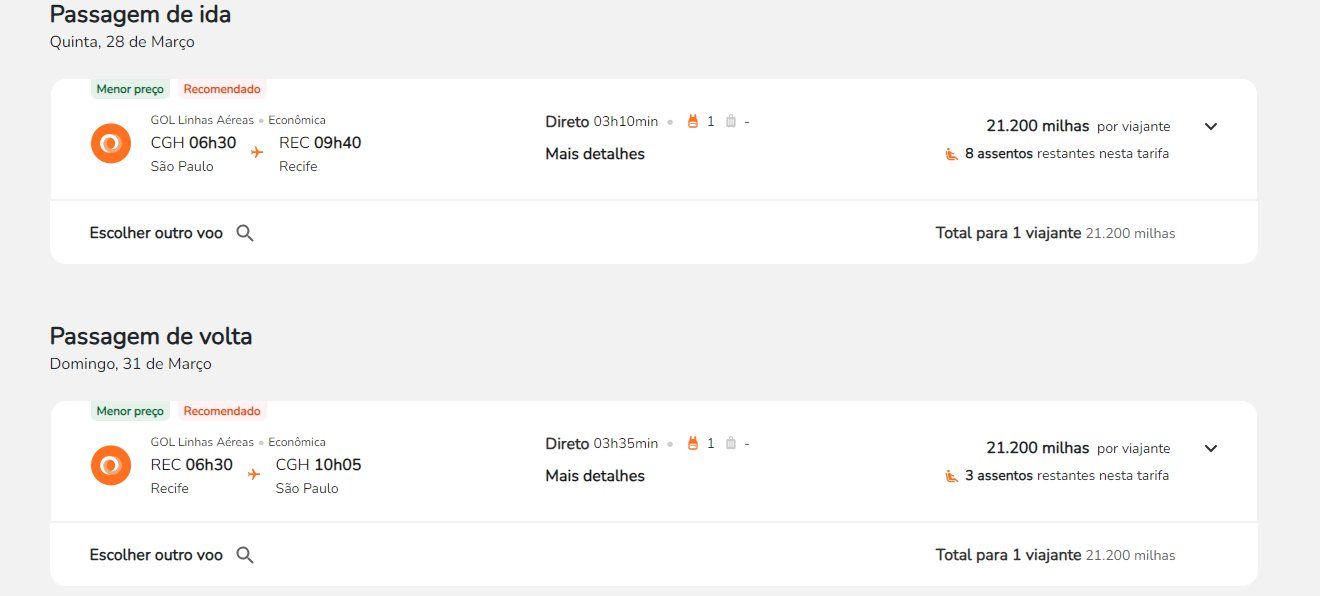
Task: Click the orange plane icon between REC and CGH
Action: click(254, 474)
